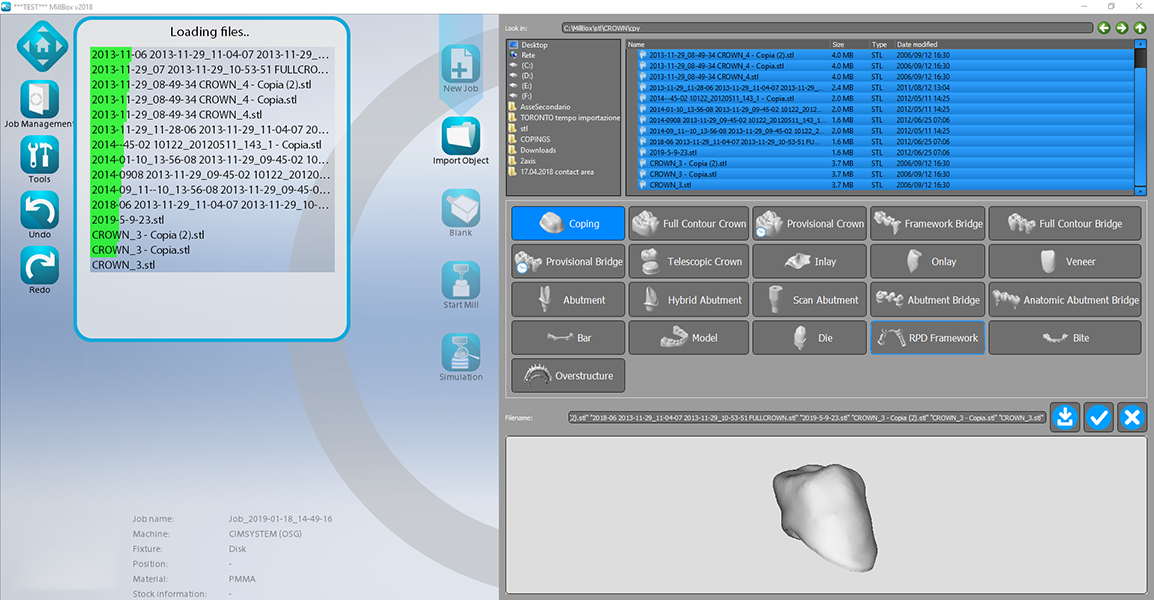Screen dimensions: 1154x600
Task: Open the Tools menu icon
Action: coord(39,155)
